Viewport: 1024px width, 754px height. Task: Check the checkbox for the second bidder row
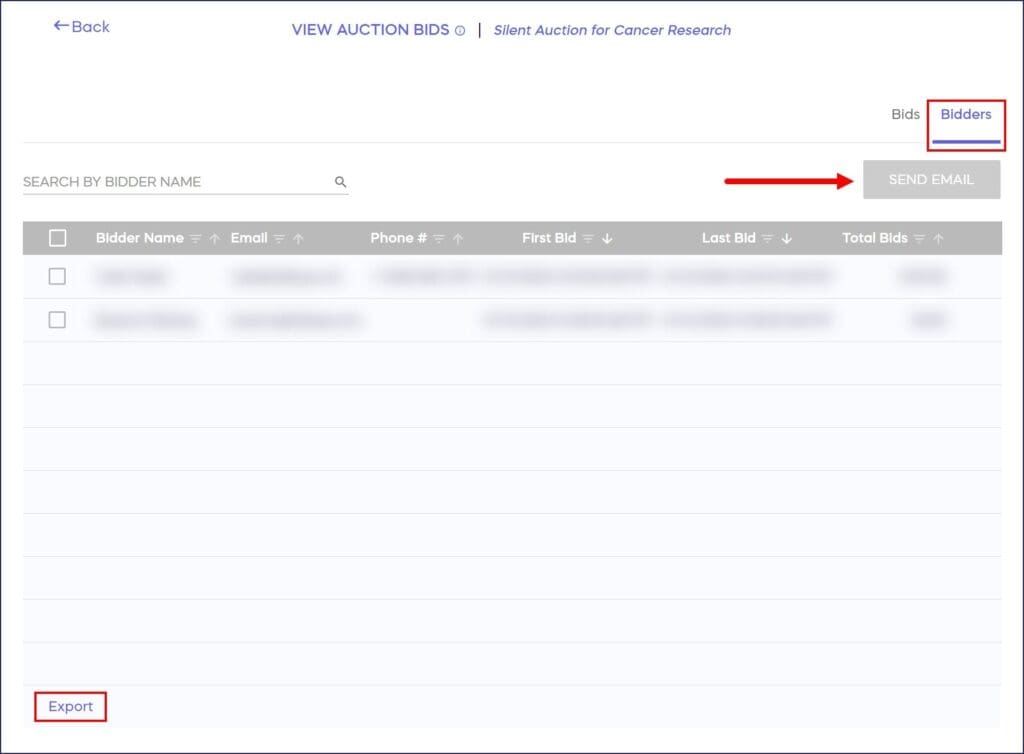click(x=57, y=320)
